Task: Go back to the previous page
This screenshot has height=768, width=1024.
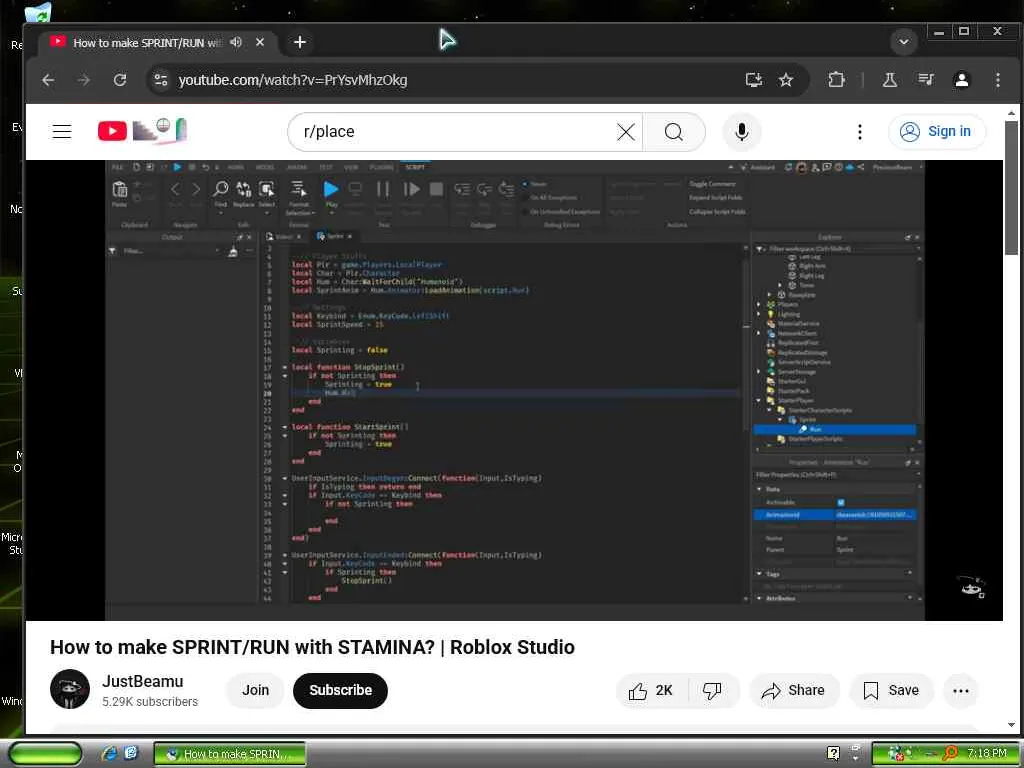Action: pyautogui.click(x=48, y=80)
